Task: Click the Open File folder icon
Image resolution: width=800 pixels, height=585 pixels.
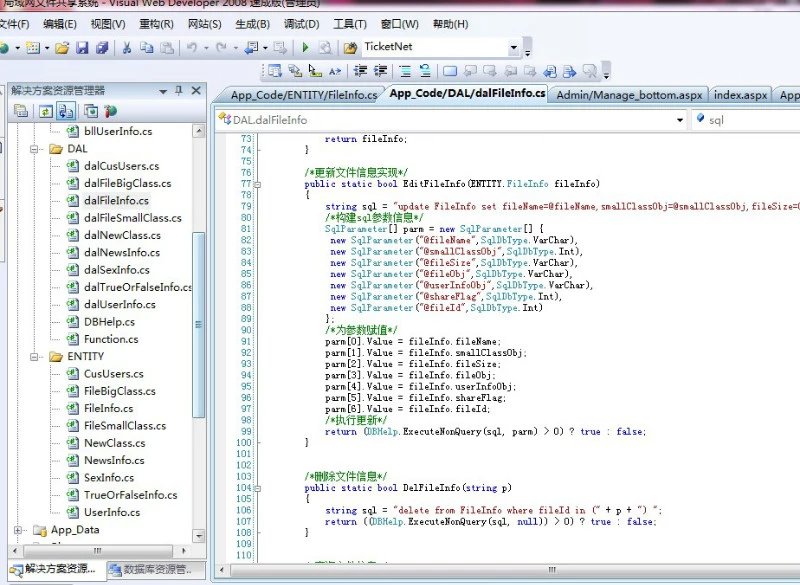Action: [62, 48]
